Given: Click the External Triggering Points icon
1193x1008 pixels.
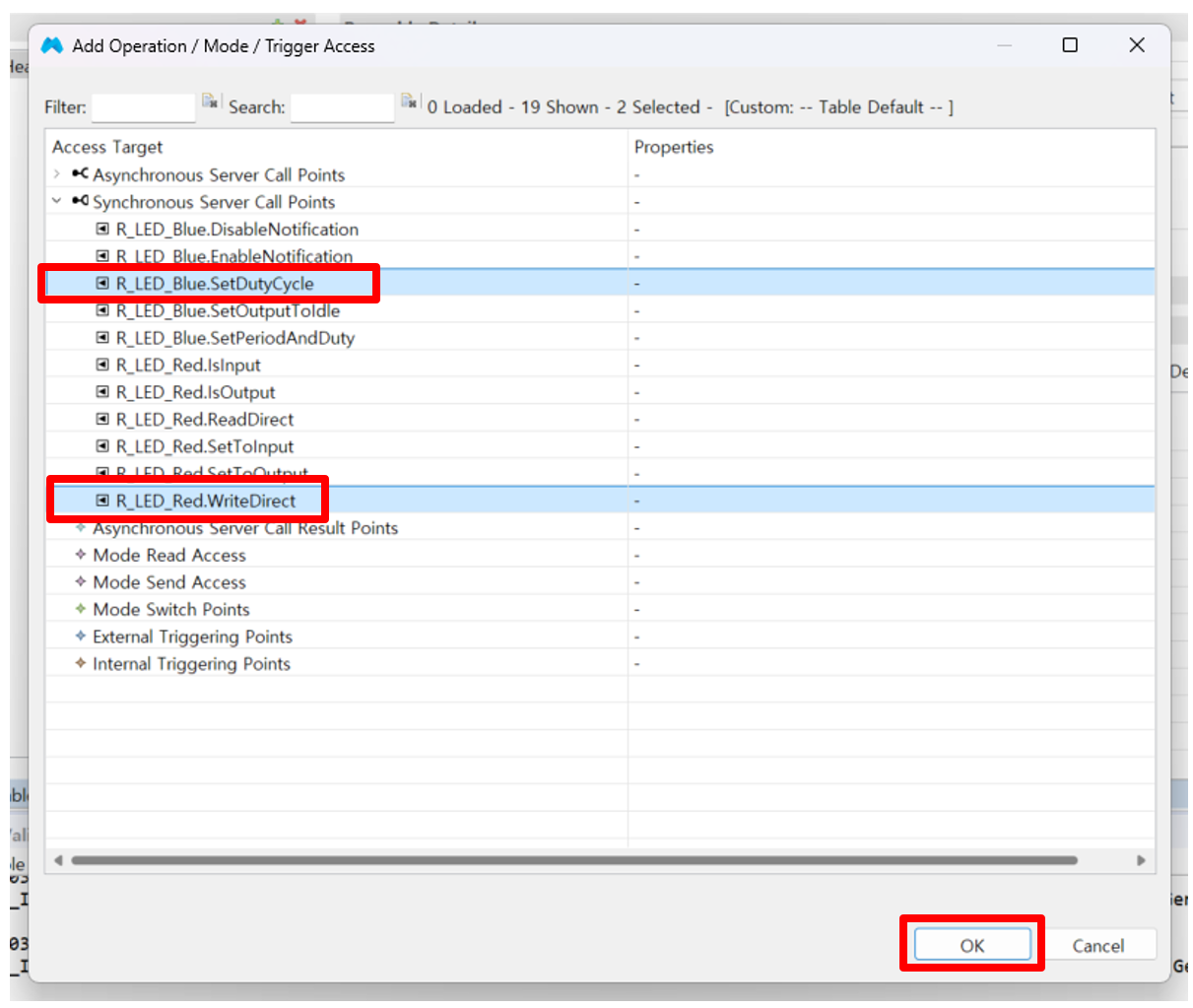Looking at the screenshot, I should (81, 637).
